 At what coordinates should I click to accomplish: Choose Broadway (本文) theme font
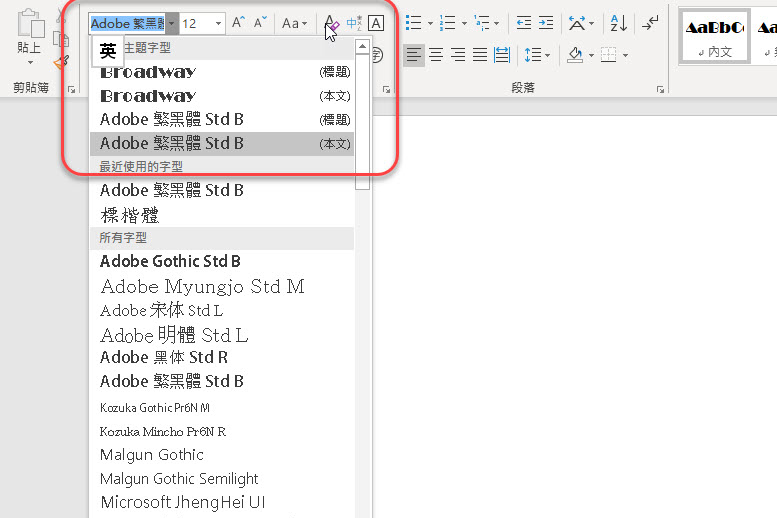point(222,96)
